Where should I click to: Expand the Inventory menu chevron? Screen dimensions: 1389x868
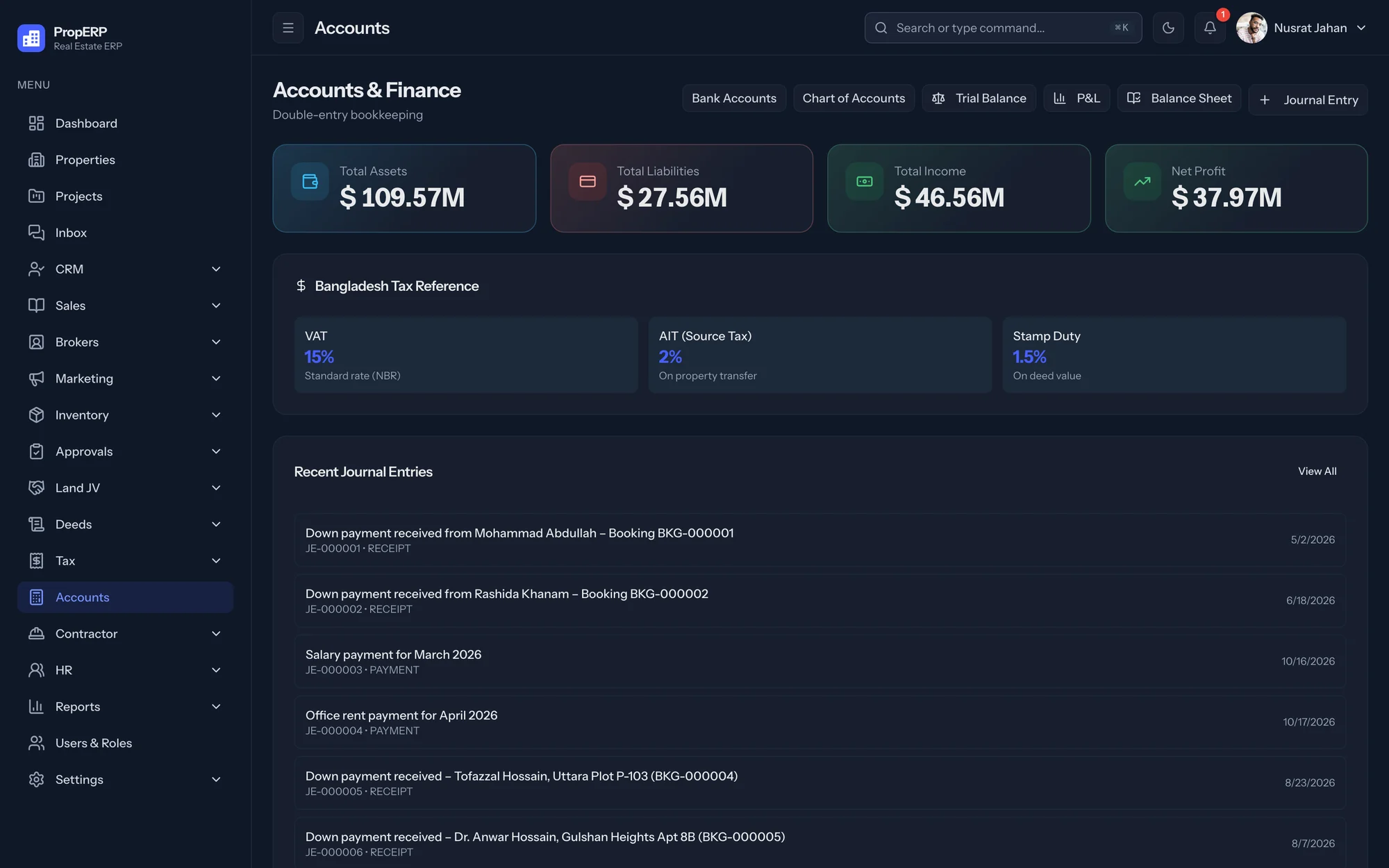coord(216,415)
